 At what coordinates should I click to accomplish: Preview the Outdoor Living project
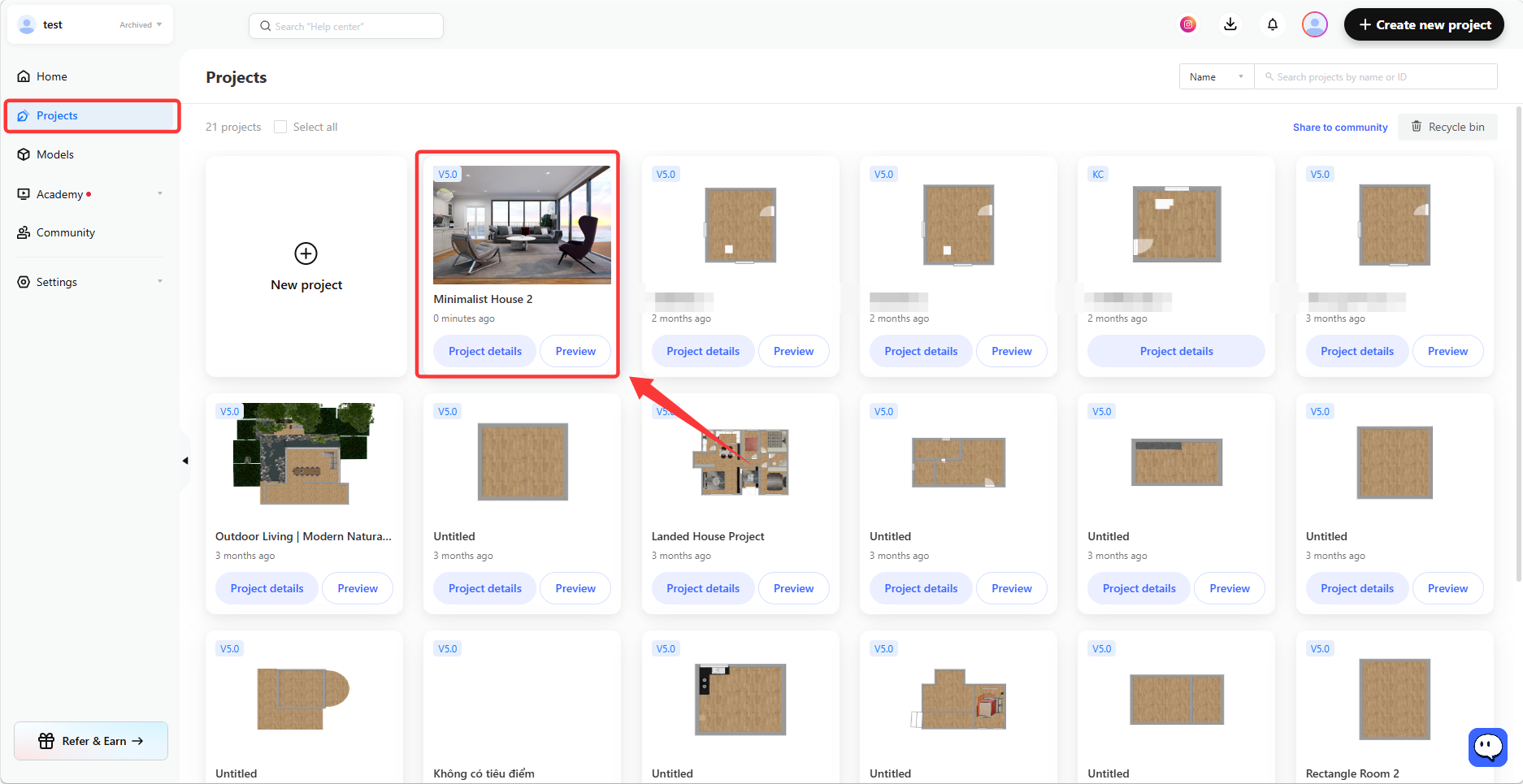pos(358,588)
